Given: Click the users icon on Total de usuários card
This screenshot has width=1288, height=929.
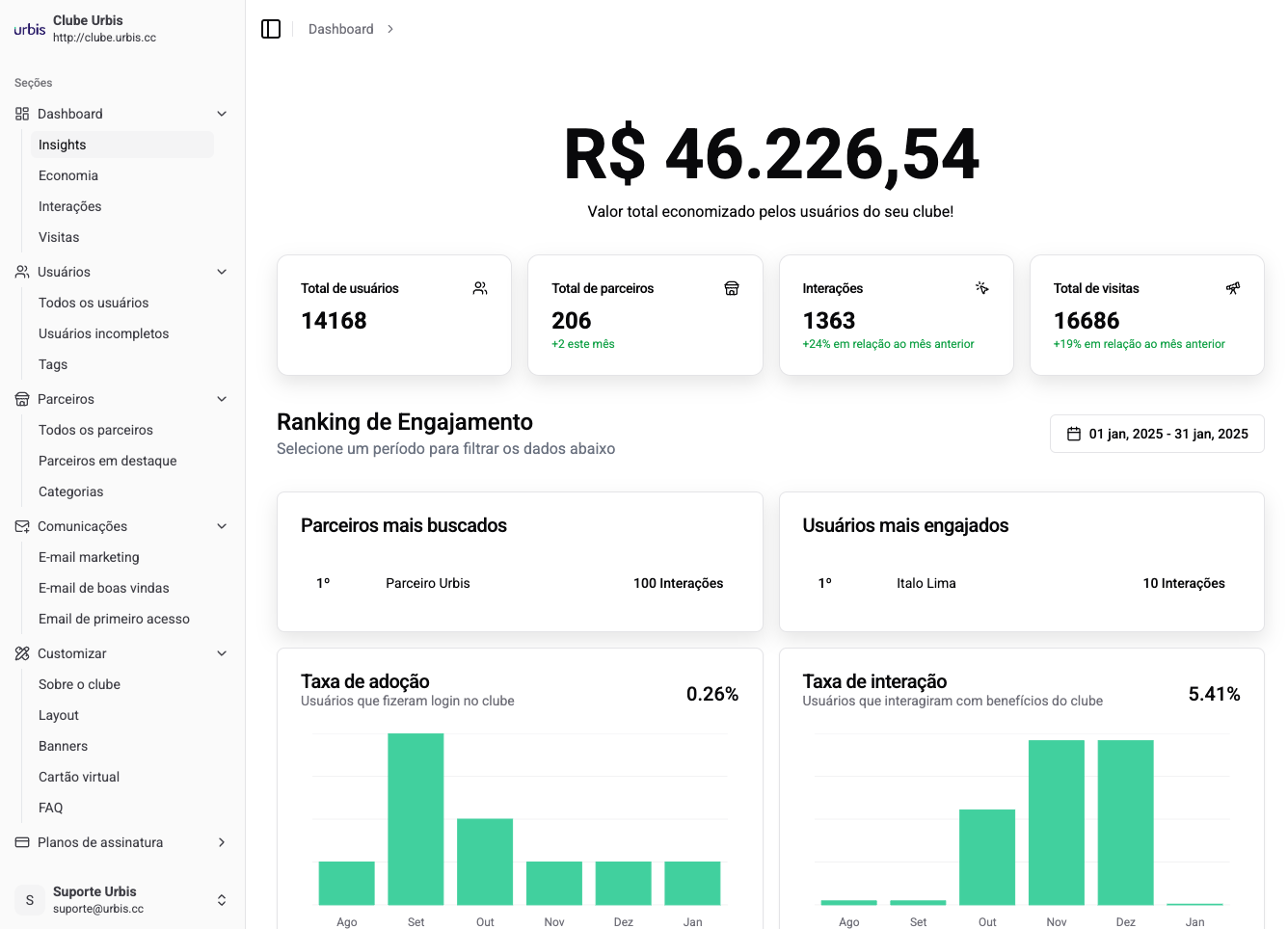Looking at the screenshot, I should [x=480, y=288].
